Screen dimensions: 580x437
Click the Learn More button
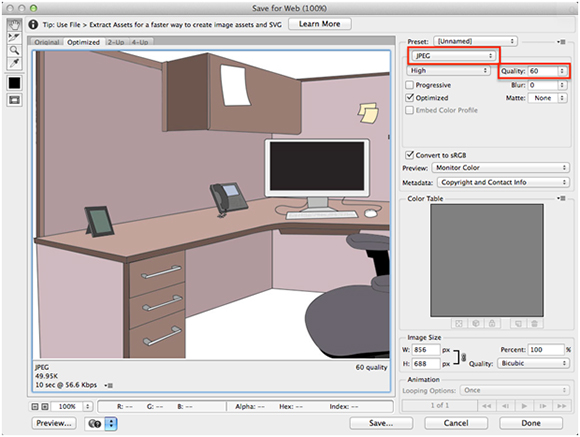320,24
